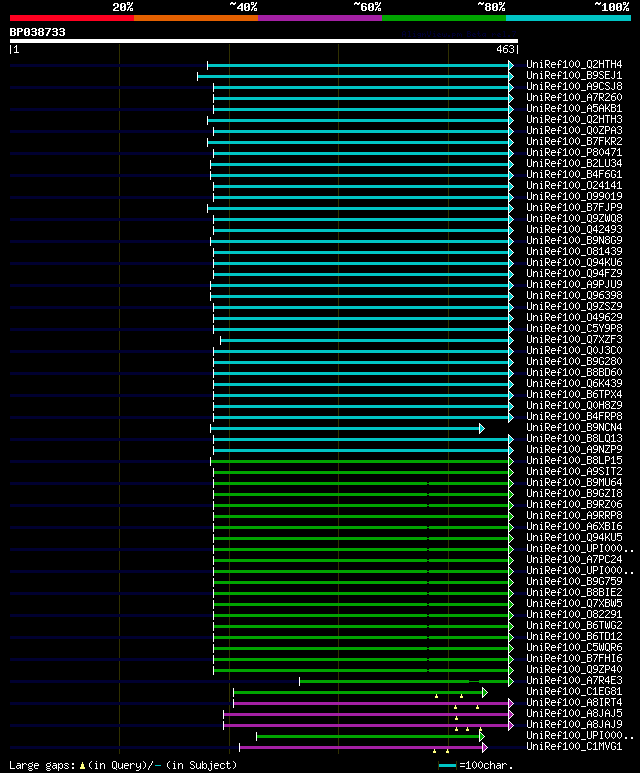Open hit UniRef100_B9SEJ1
Screen dimensions: 640x773
(x=574, y=75)
